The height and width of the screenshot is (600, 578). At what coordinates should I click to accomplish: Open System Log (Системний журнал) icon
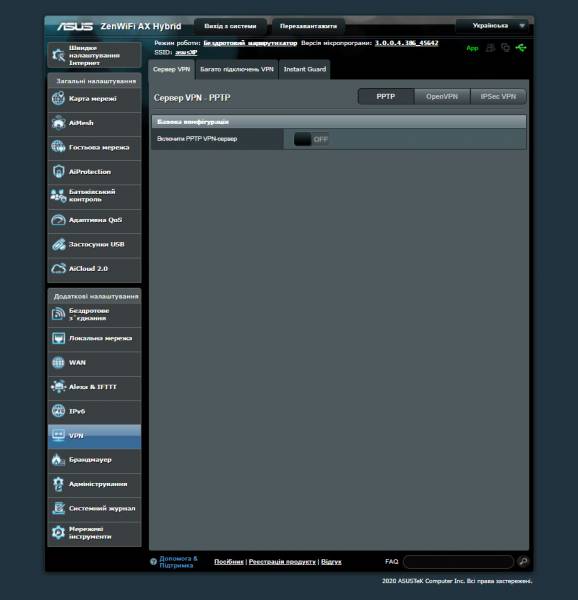58,508
